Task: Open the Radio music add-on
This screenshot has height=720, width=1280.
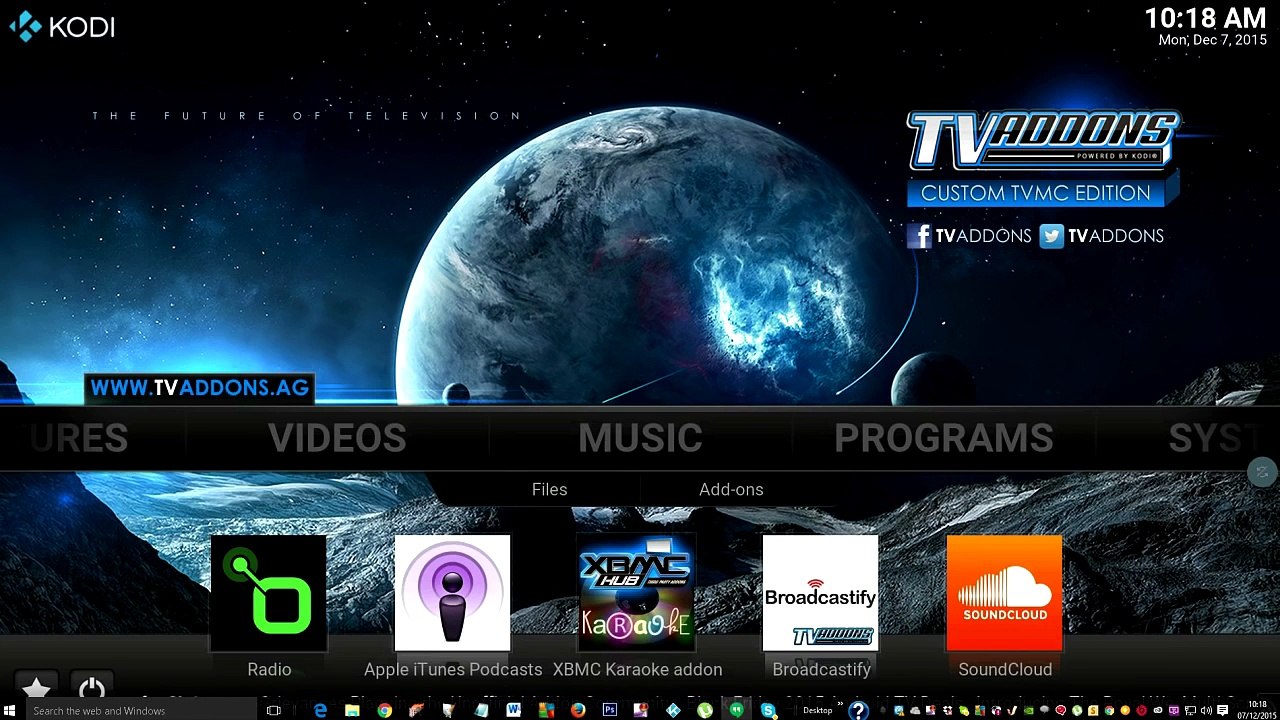Action: (x=268, y=592)
